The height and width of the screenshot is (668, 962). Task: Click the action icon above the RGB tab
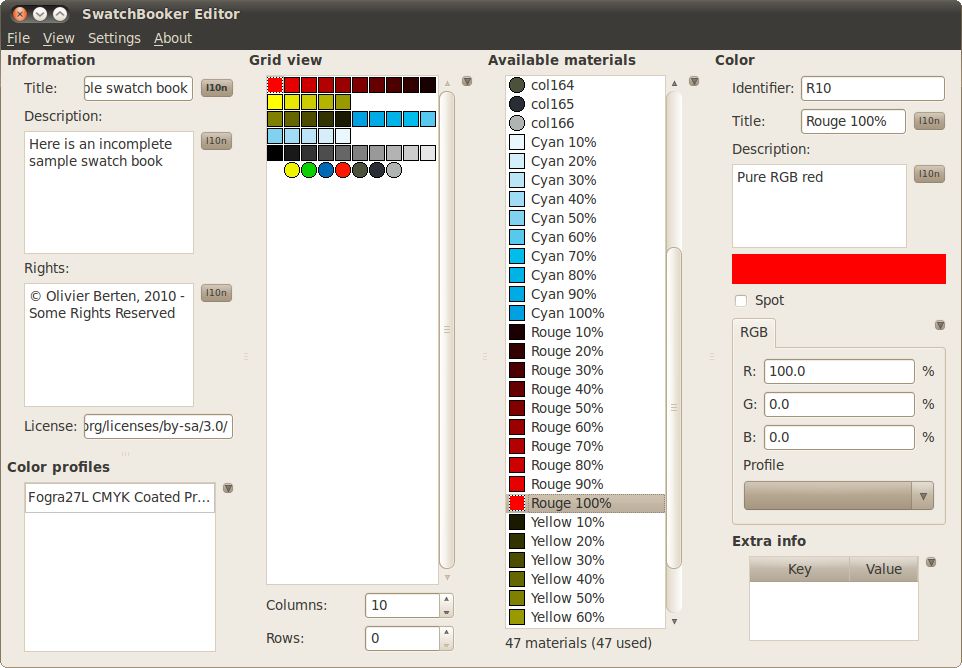pyautogui.click(x=939, y=324)
